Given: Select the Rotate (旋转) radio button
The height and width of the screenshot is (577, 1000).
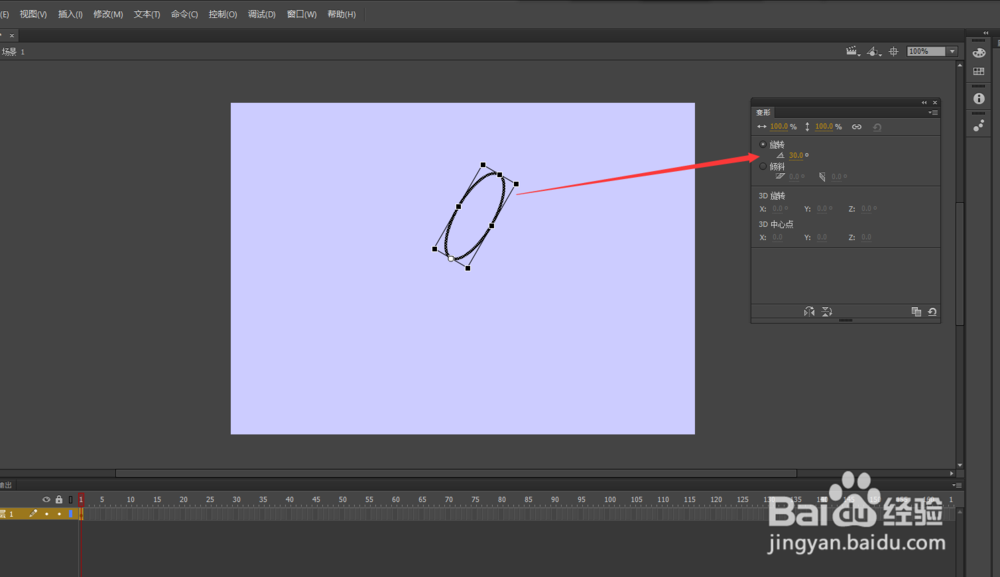Looking at the screenshot, I should coord(763,145).
